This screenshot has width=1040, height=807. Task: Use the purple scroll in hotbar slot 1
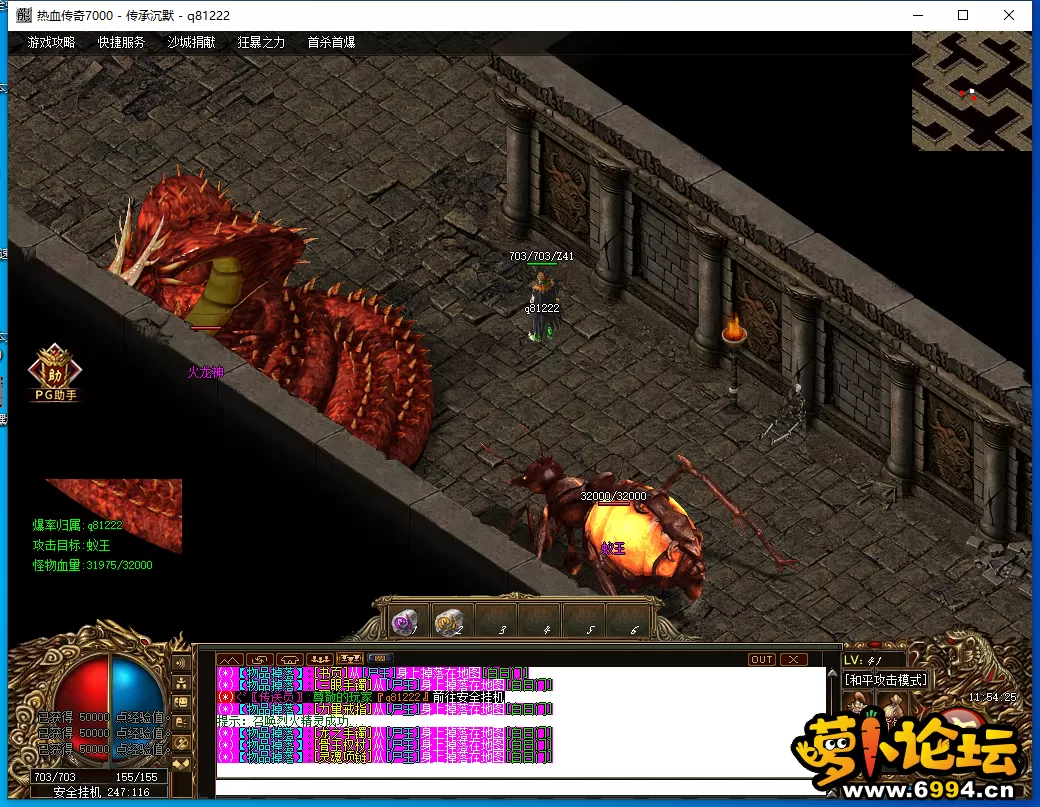406,622
